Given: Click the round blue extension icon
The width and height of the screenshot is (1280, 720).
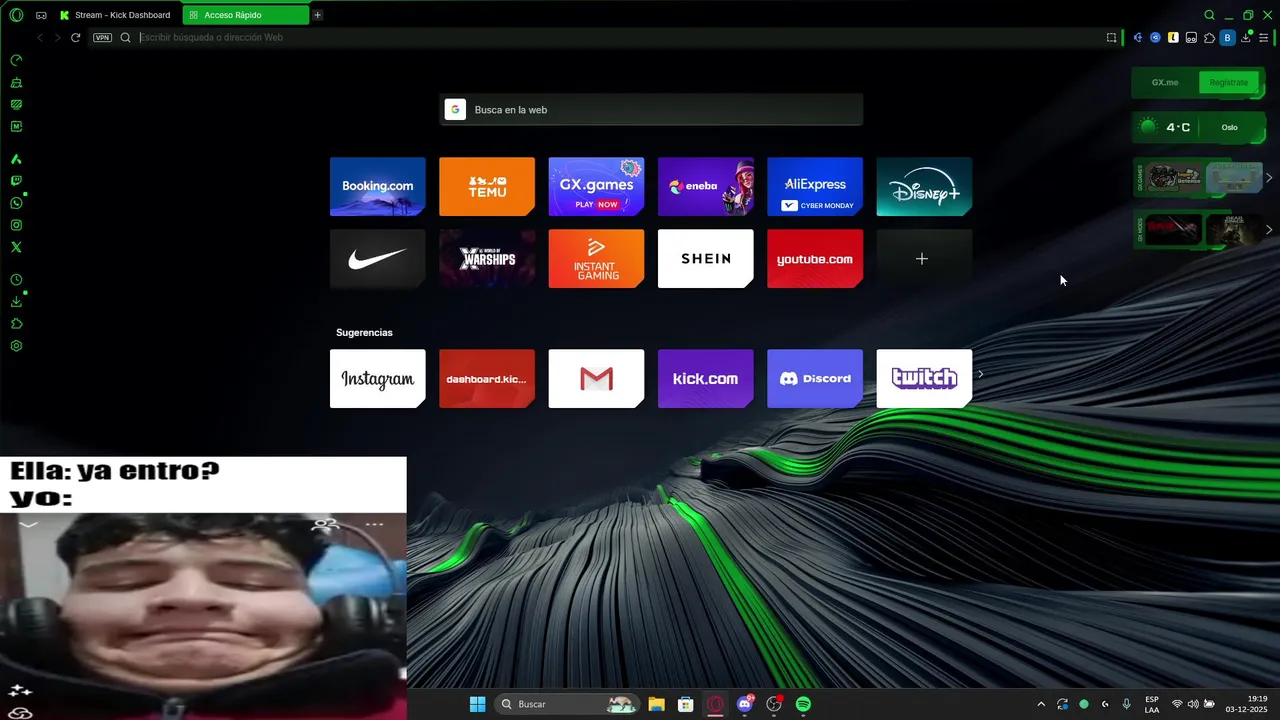Looking at the screenshot, I should (x=1155, y=37).
